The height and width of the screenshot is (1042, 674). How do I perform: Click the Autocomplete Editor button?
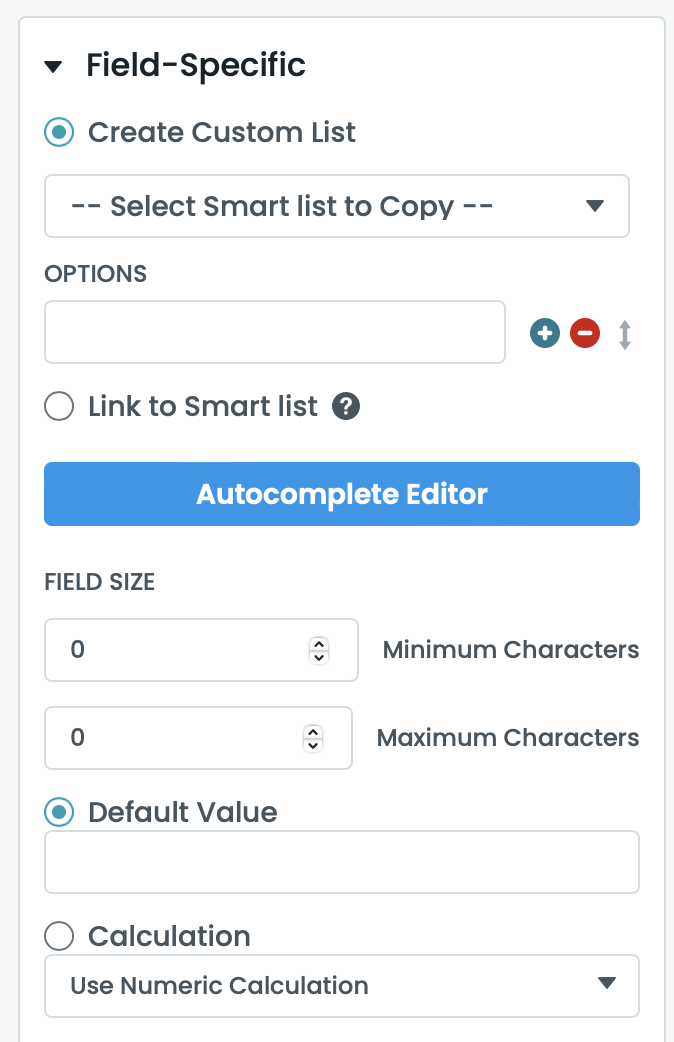tap(341, 494)
